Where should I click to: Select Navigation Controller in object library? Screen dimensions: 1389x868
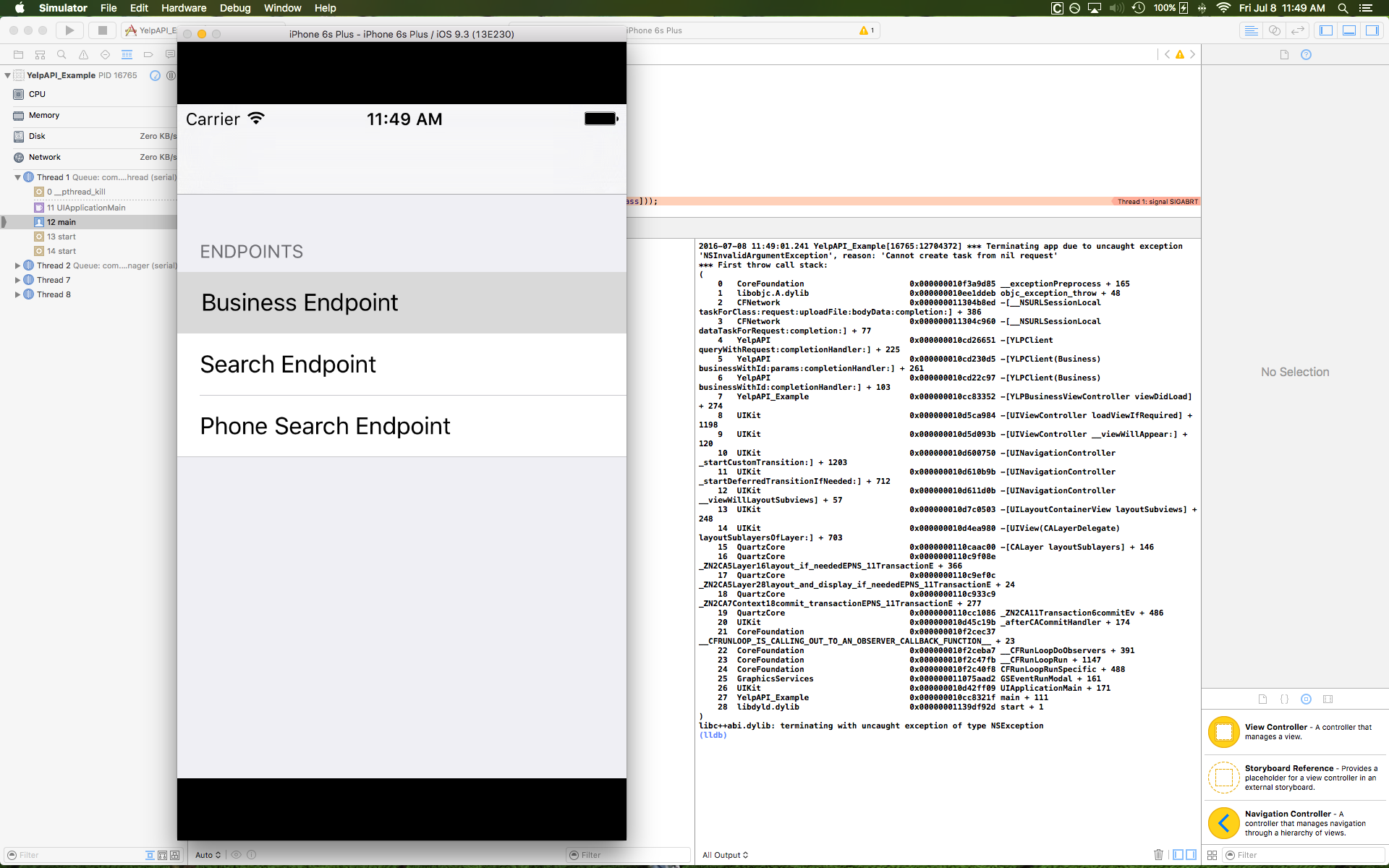click(1295, 823)
